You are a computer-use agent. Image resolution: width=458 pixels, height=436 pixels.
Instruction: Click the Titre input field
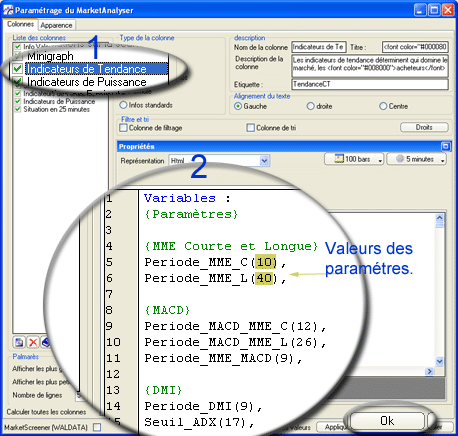[415, 47]
